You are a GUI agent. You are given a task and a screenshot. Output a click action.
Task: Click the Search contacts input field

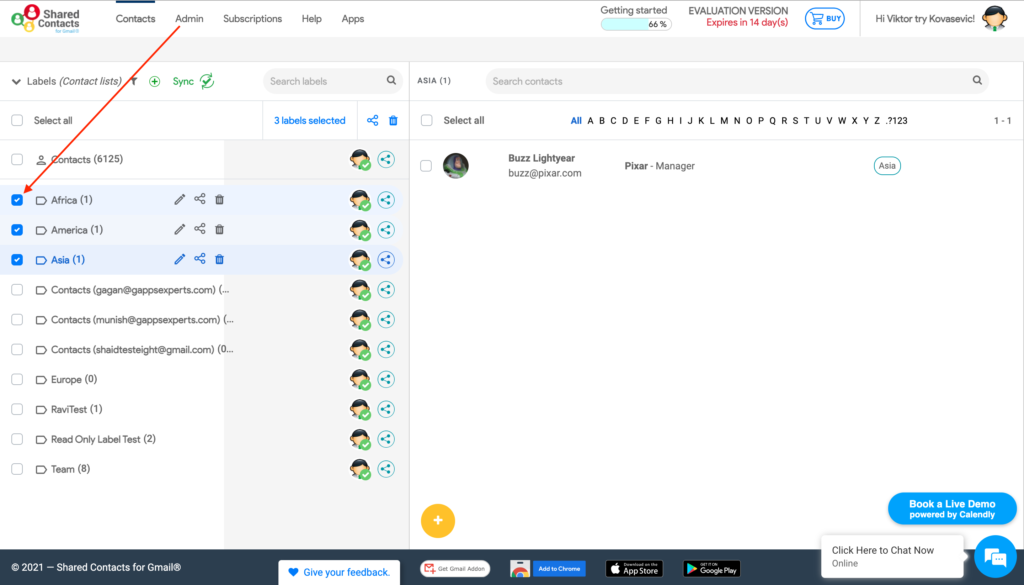point(737,81)
